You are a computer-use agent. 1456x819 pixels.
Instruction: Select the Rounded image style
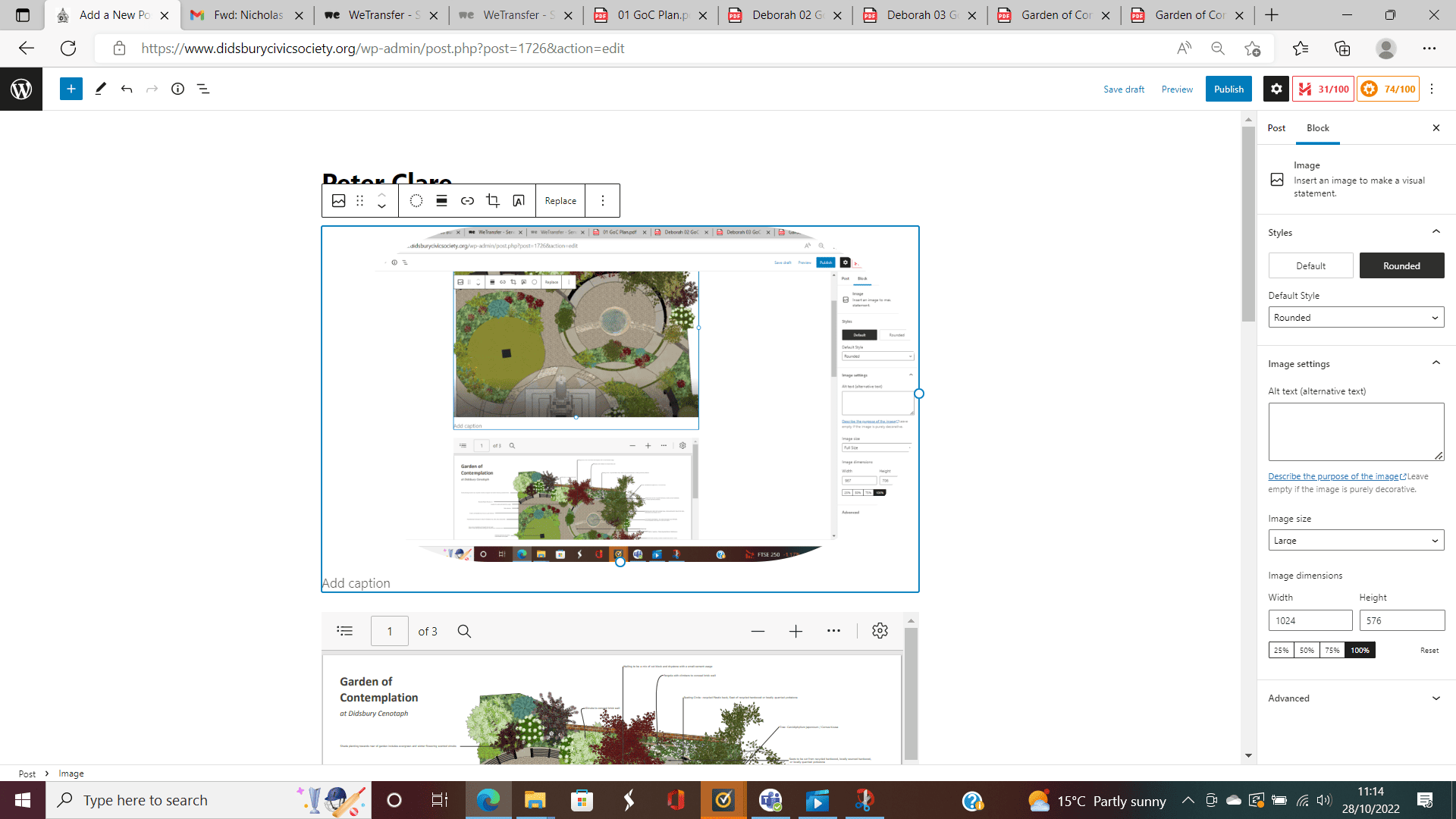[x=1401, y=266]
